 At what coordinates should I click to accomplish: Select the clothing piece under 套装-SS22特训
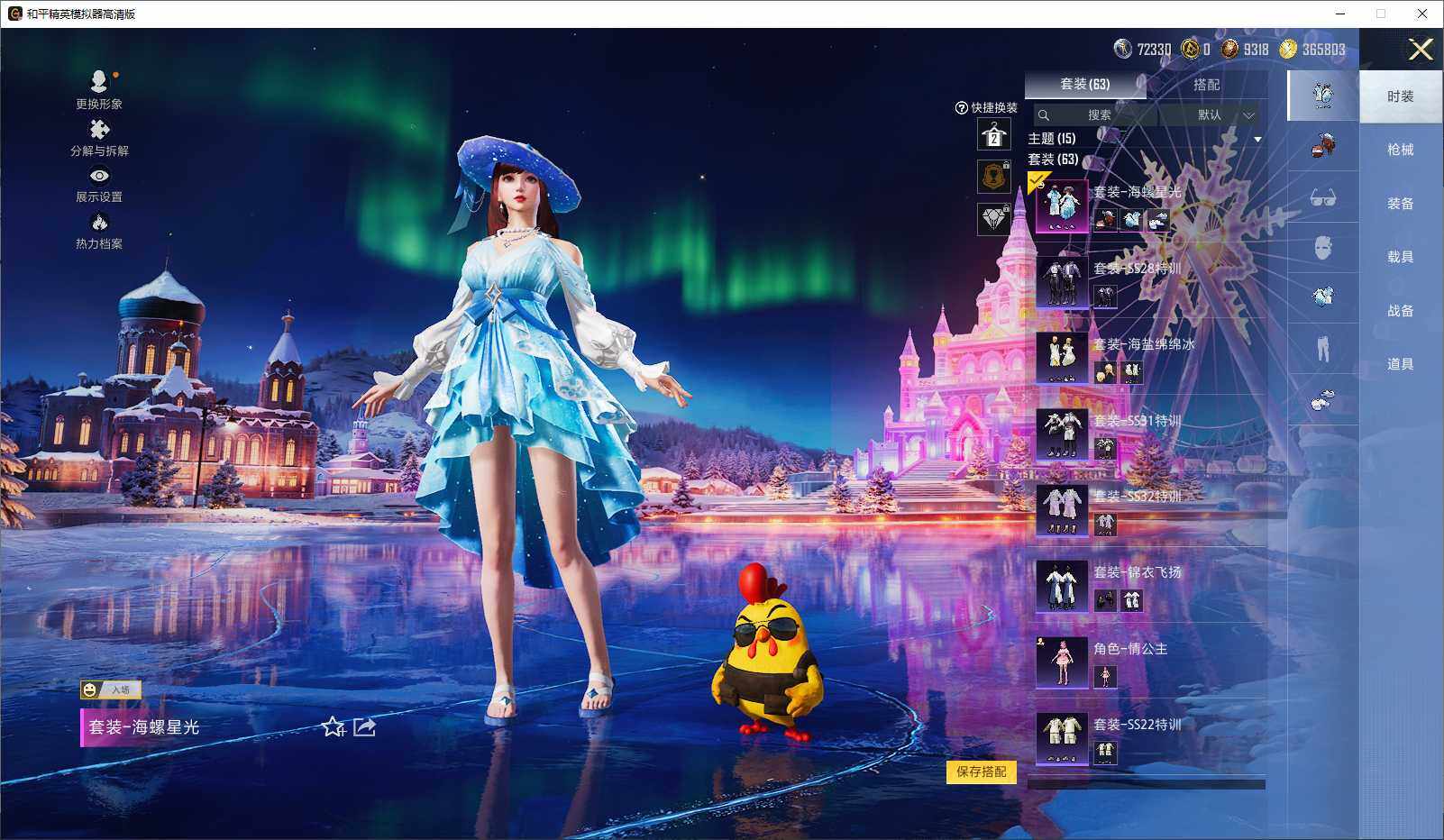pyautogui.click(x=1105, y=752)
